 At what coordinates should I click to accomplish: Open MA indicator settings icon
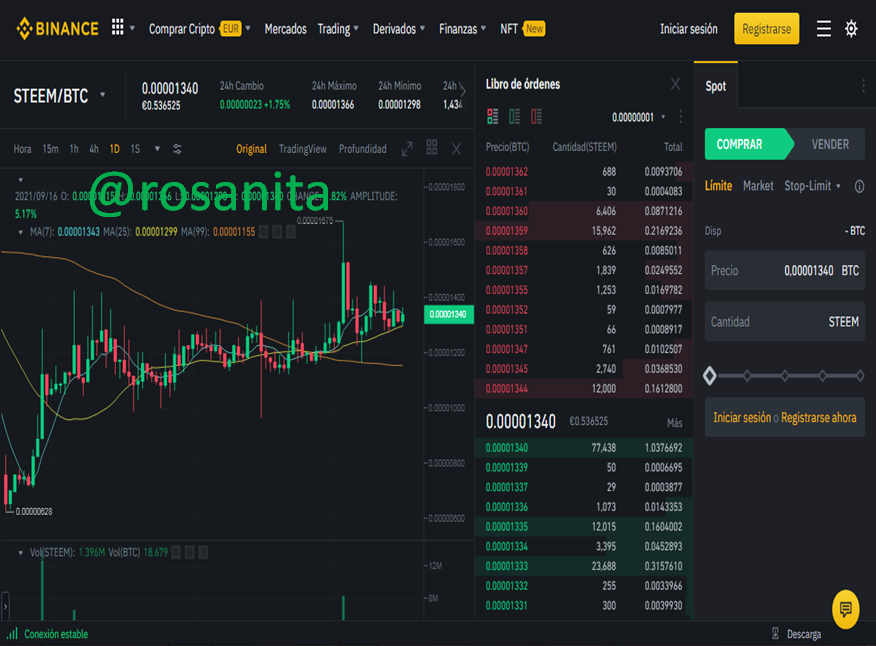[277, 232]
